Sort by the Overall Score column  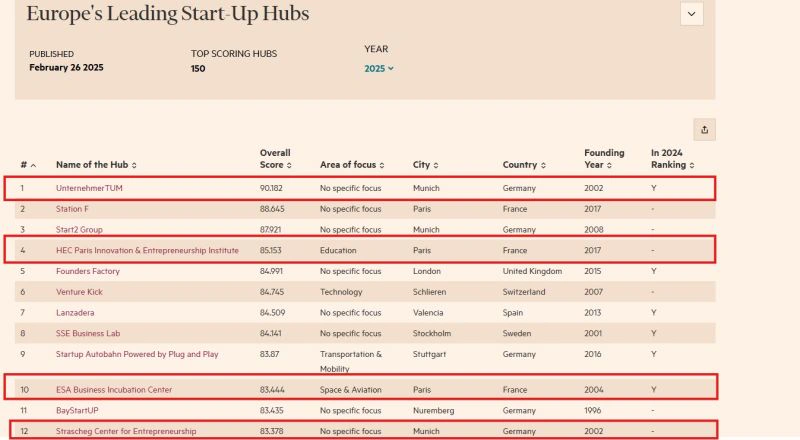[x=276, y=159]
